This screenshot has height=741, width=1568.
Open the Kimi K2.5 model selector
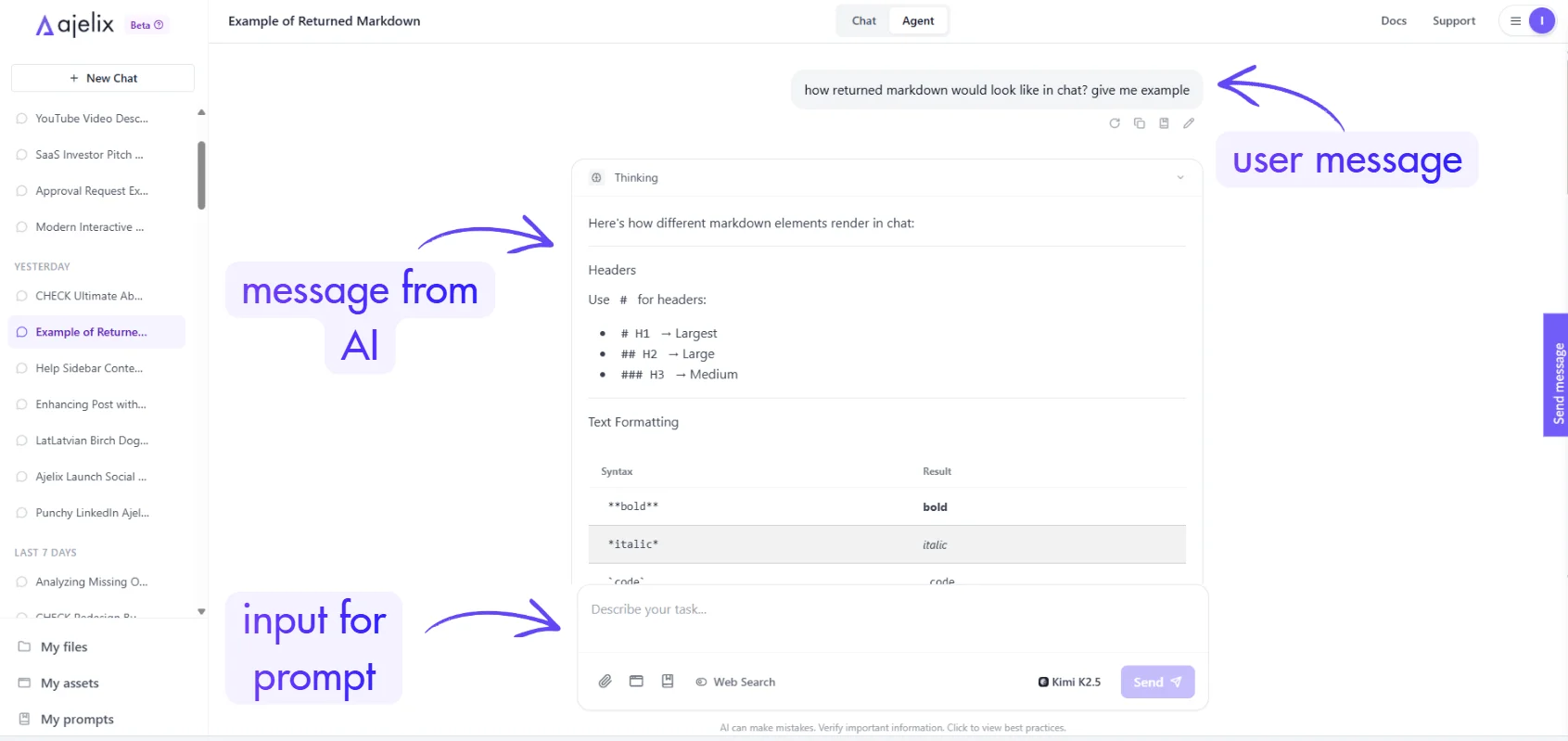point(1069,682)
